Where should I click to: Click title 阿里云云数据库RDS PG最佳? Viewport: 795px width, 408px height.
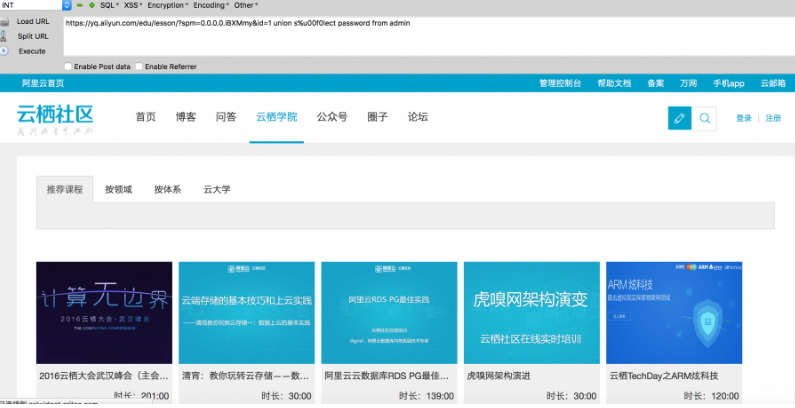pos(387,376)
